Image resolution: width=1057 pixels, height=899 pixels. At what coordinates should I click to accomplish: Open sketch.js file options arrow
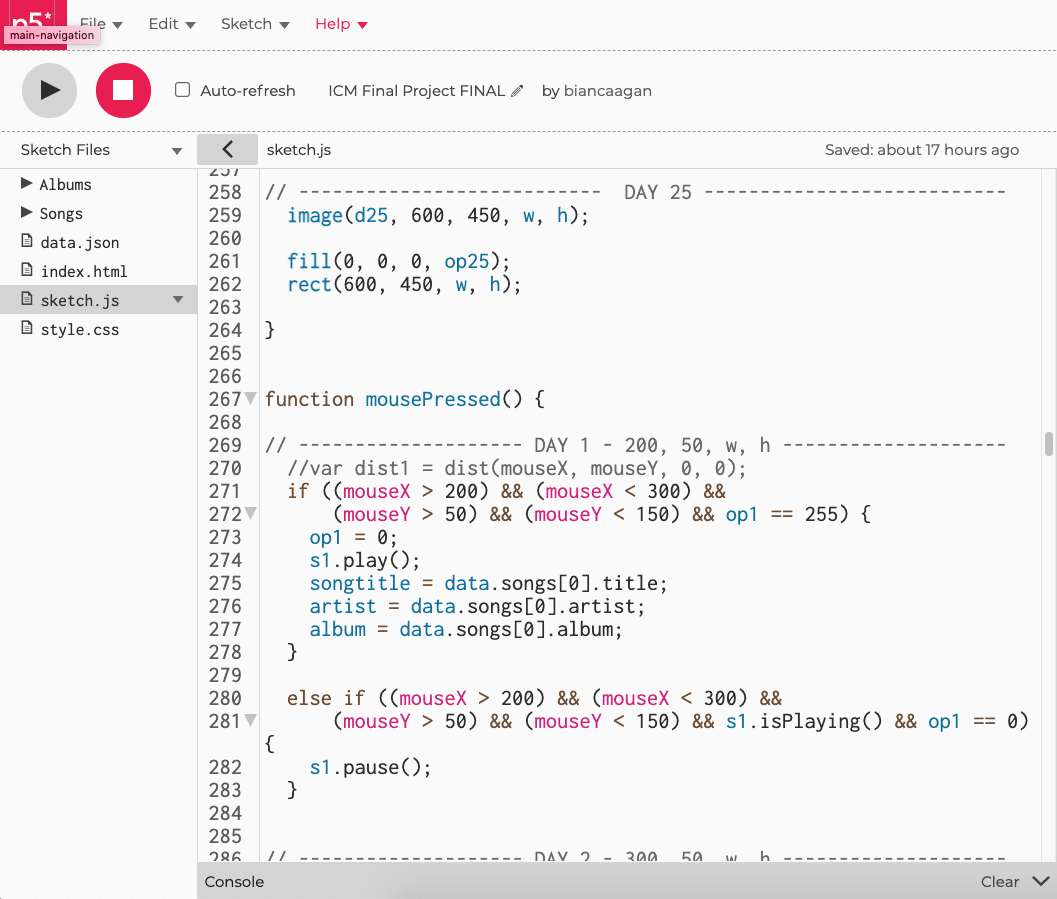tap(178, 300)
